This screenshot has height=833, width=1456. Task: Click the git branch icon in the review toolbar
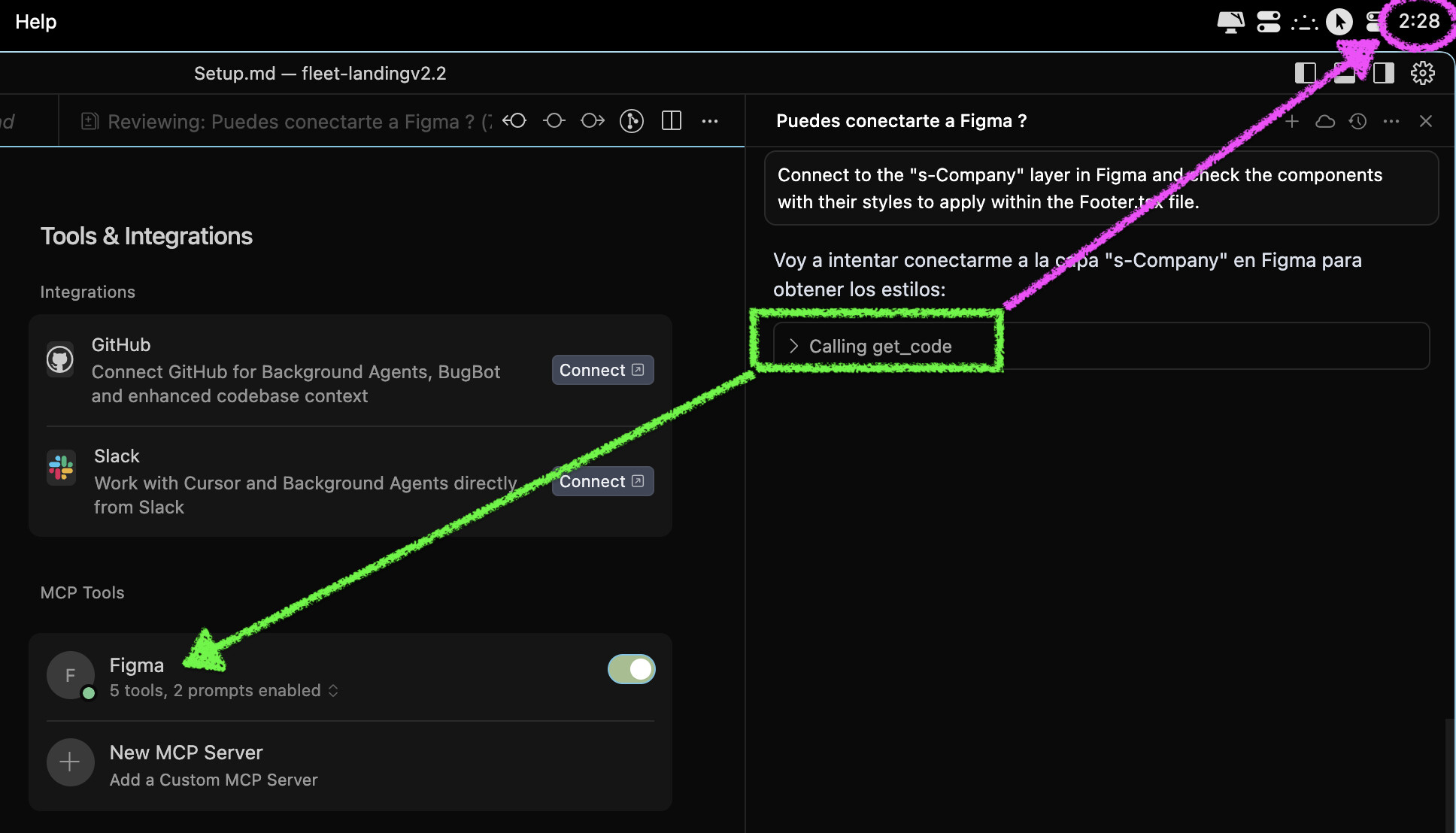click(x=632, y=121)
